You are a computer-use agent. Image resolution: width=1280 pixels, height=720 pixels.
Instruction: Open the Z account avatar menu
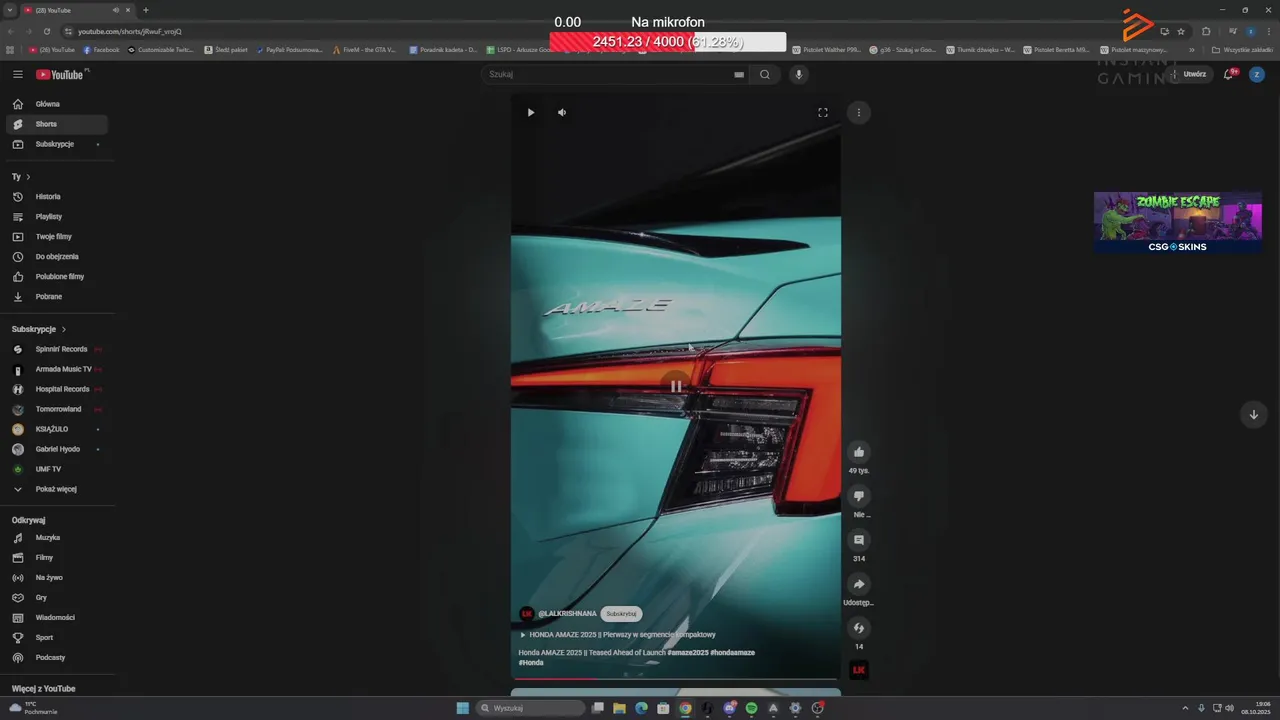[1257, 74]
